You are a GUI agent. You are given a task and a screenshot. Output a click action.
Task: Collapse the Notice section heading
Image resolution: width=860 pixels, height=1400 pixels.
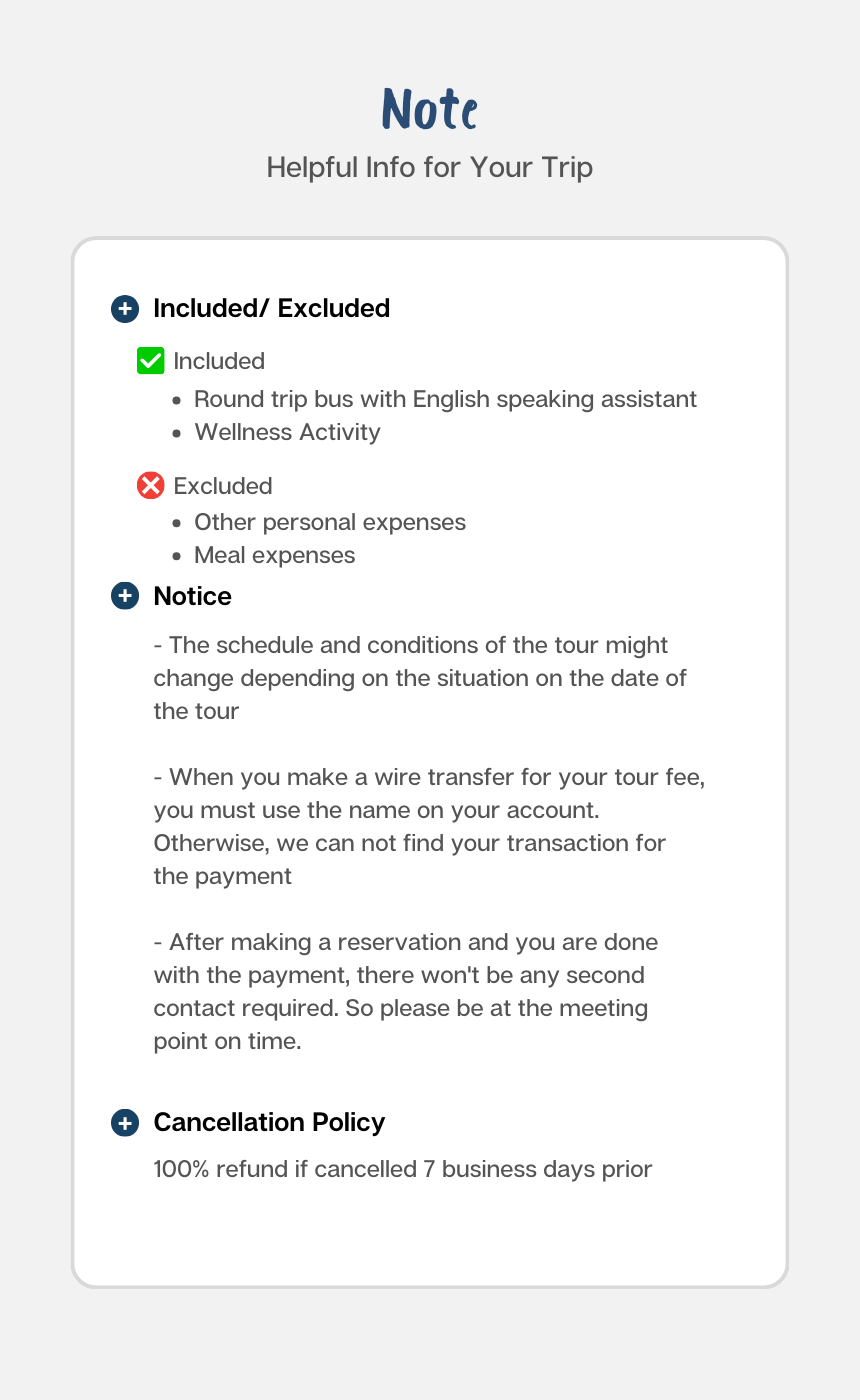pos(192,597)
